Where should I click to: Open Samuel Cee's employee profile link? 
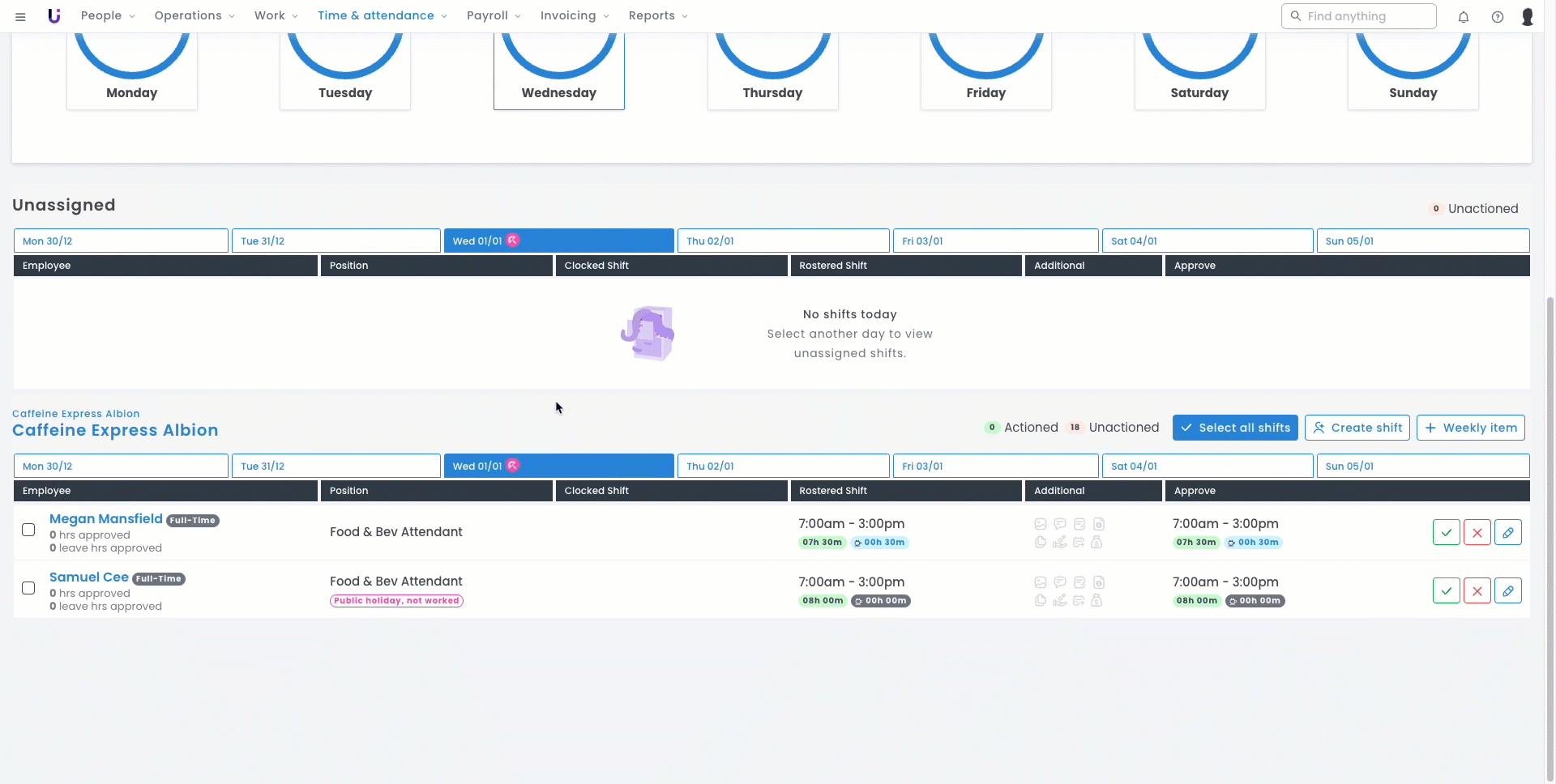tap(89, 577)
